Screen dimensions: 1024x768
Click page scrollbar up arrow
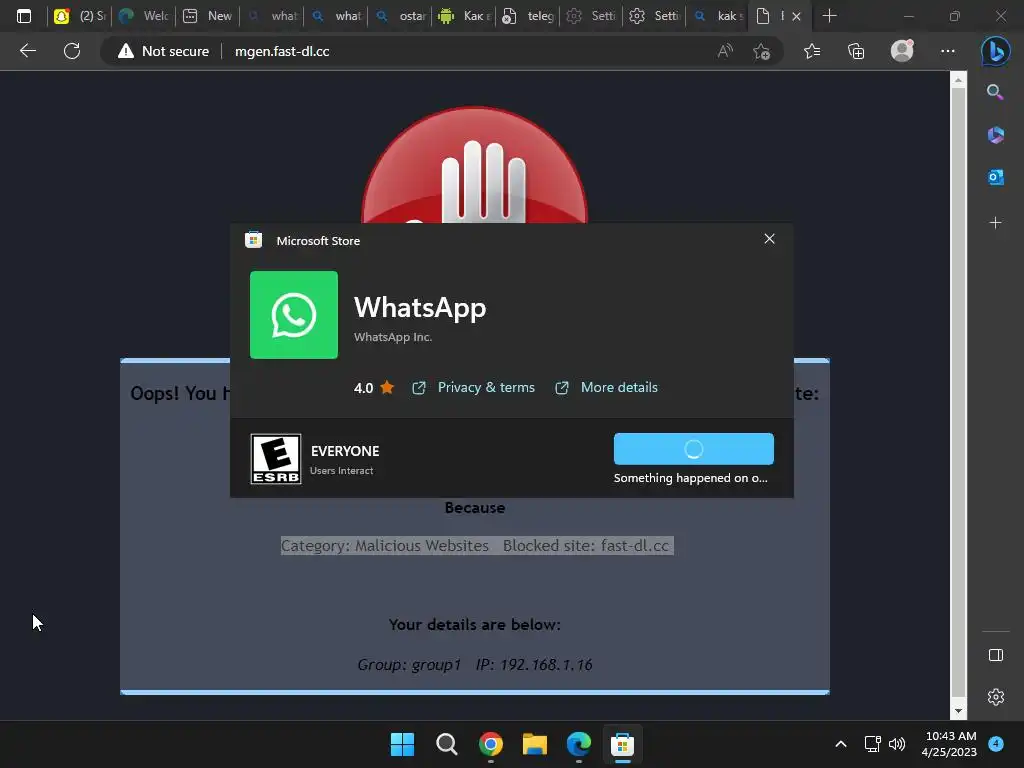(958, 80)
